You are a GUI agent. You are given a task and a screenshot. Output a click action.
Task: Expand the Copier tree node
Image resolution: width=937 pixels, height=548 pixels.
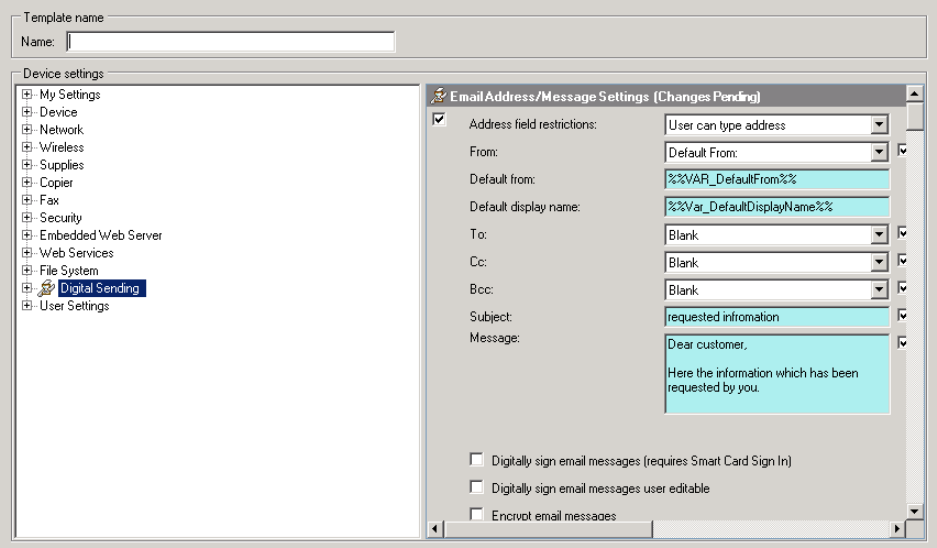coord(26,182)
